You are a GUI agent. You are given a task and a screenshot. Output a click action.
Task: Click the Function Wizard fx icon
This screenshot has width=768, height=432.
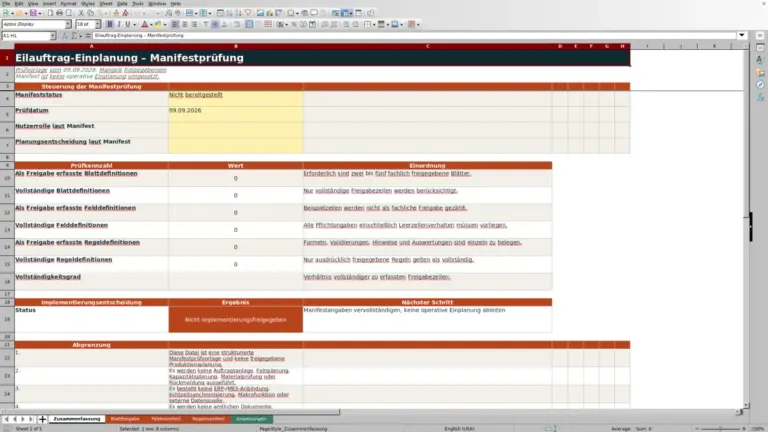(65, 36)
